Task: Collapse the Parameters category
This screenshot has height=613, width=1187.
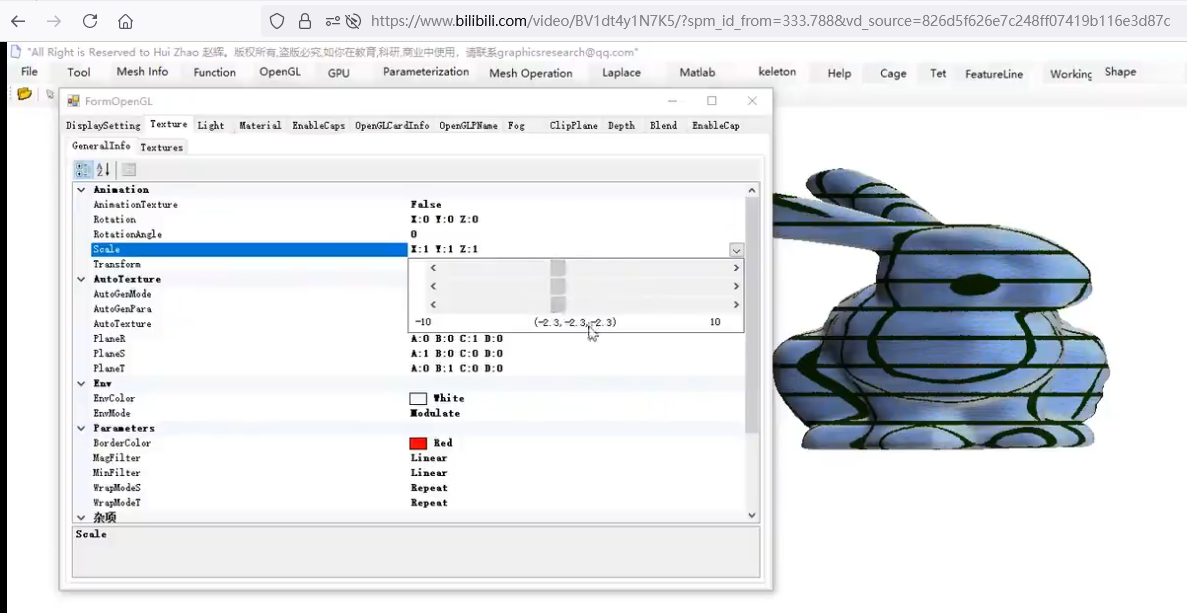Action: [81, 428]
